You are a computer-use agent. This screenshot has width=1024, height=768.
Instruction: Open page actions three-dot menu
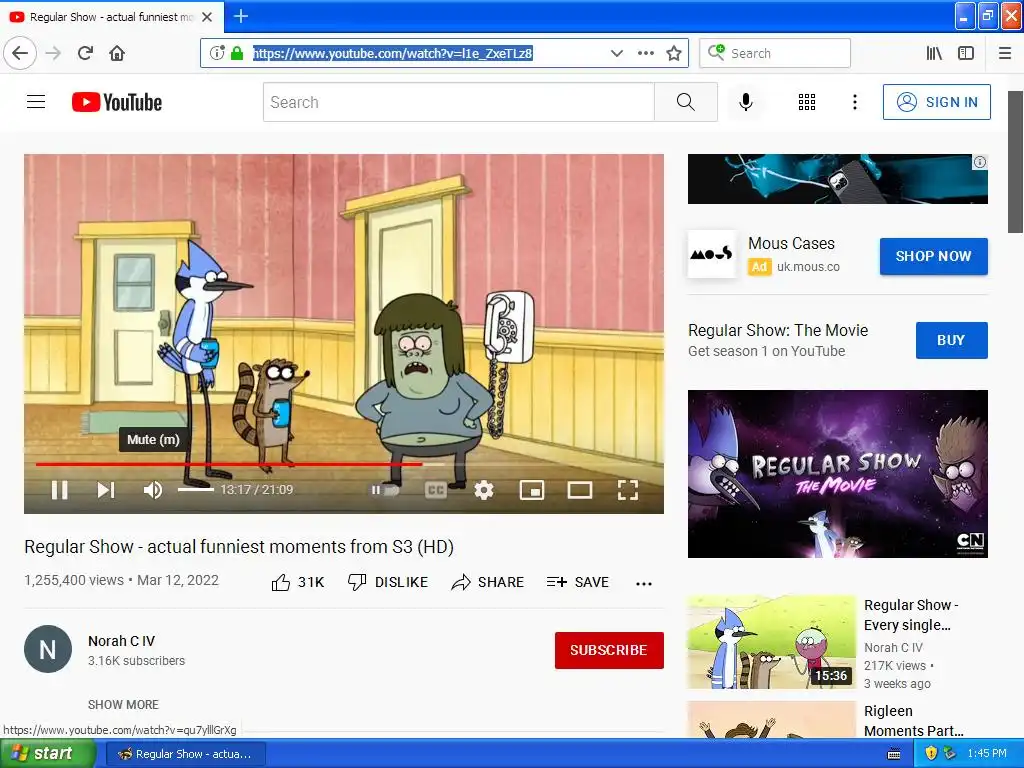[645, 53]
